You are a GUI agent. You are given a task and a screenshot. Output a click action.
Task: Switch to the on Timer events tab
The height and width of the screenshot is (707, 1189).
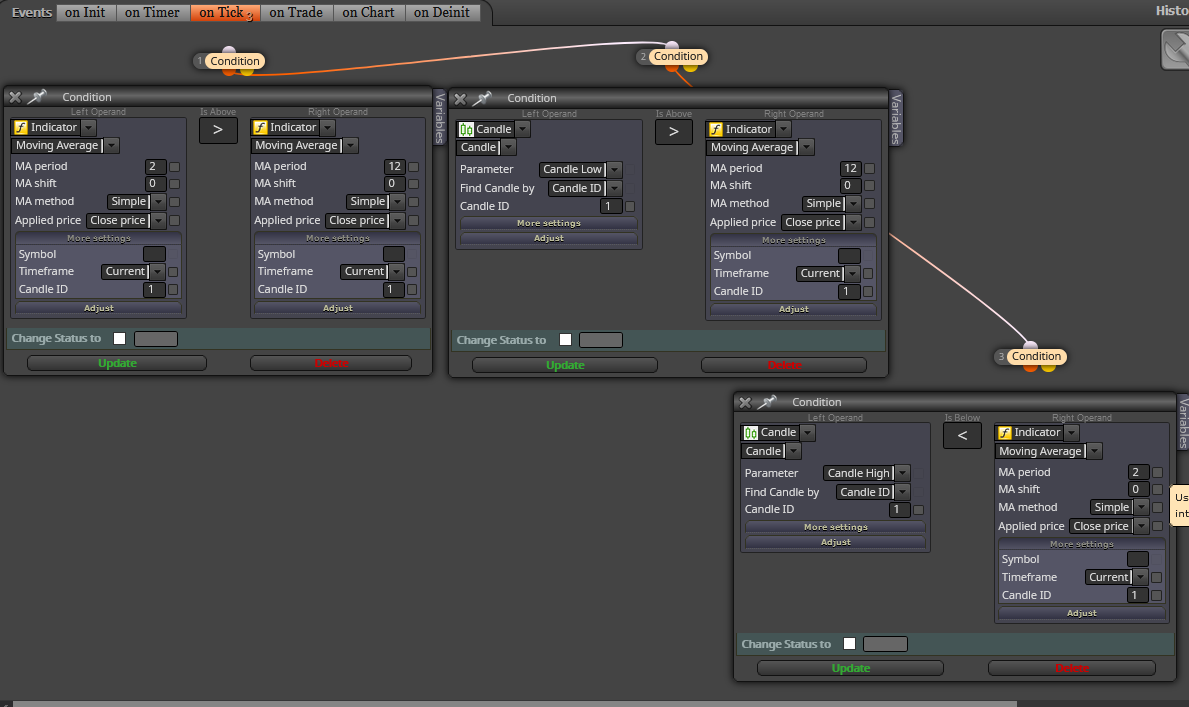[x=152, y=12]
